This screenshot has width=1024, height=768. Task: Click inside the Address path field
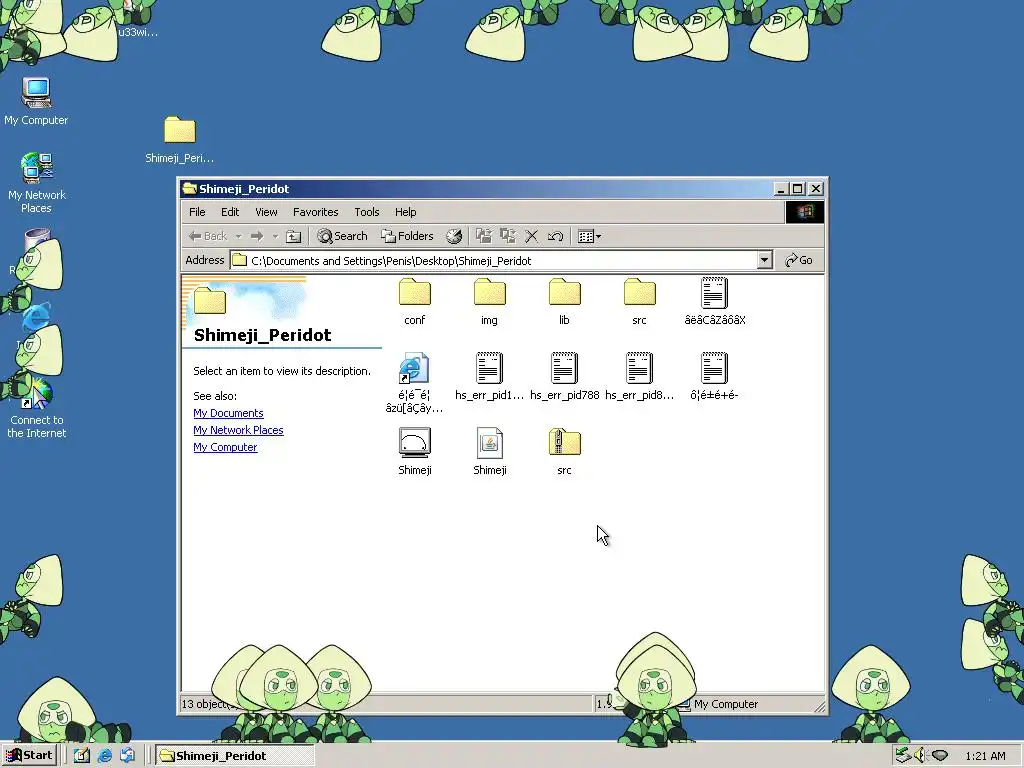coord(494,261)
